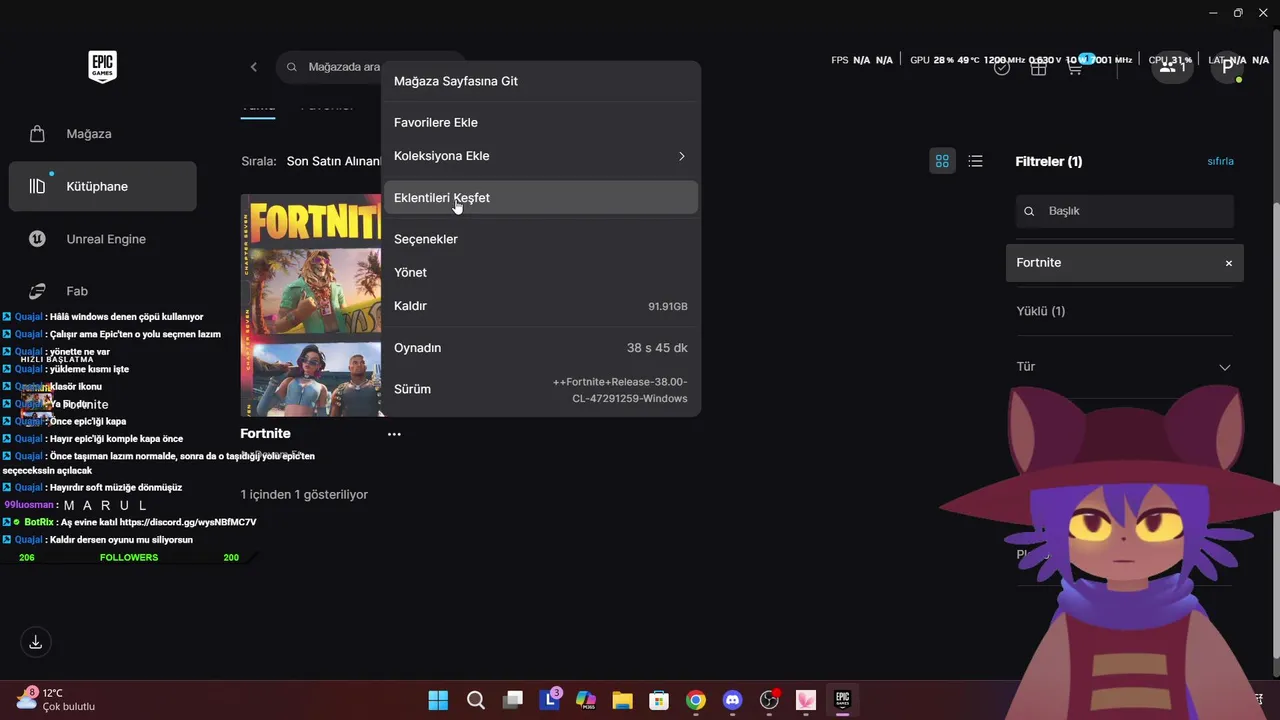The width and height of the screenshot is (1280, 720).
Task: Click the Epic Games logo
Action: (102, 67)
